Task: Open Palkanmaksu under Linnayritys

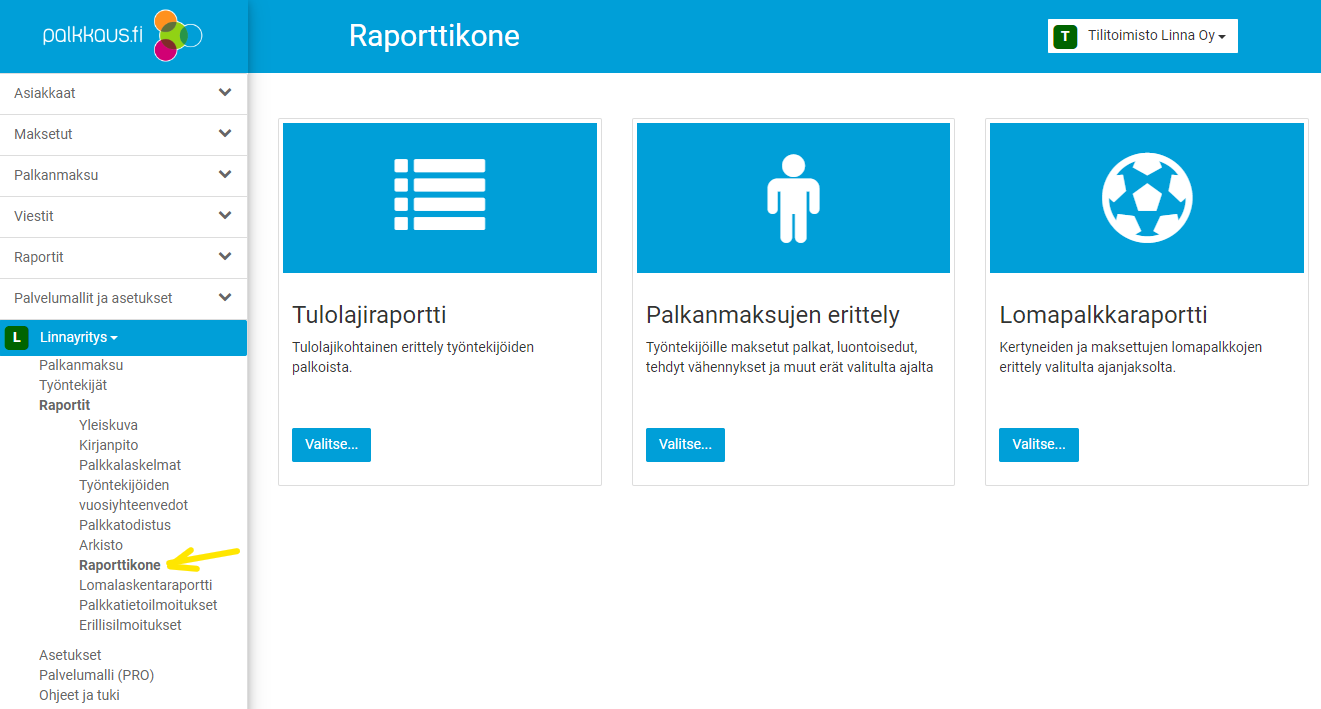Action: [81, 365]
